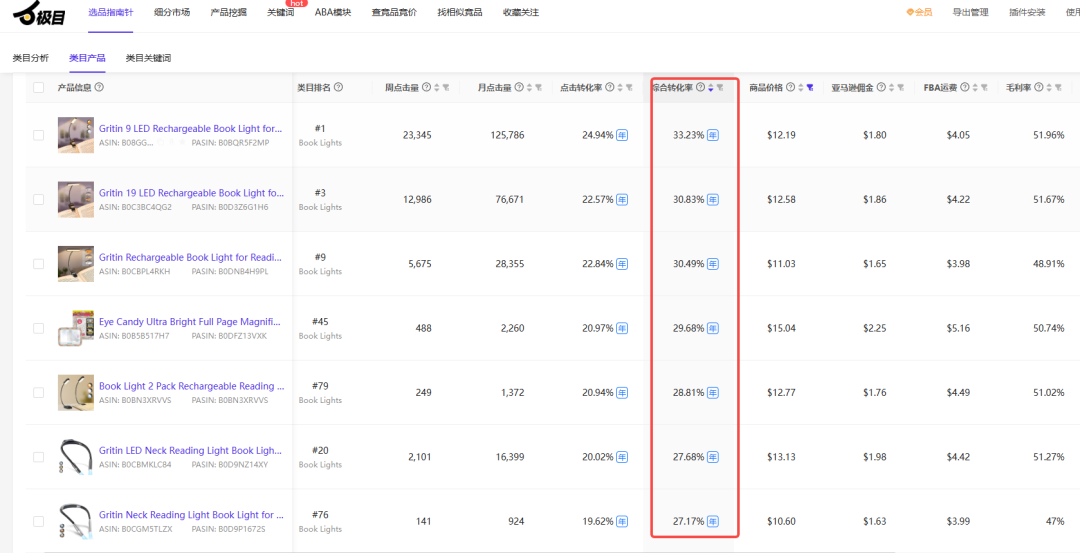Screen dimensions: 1080x553
Task: Sort table by 月点击量 column
Action: (529, 87)
